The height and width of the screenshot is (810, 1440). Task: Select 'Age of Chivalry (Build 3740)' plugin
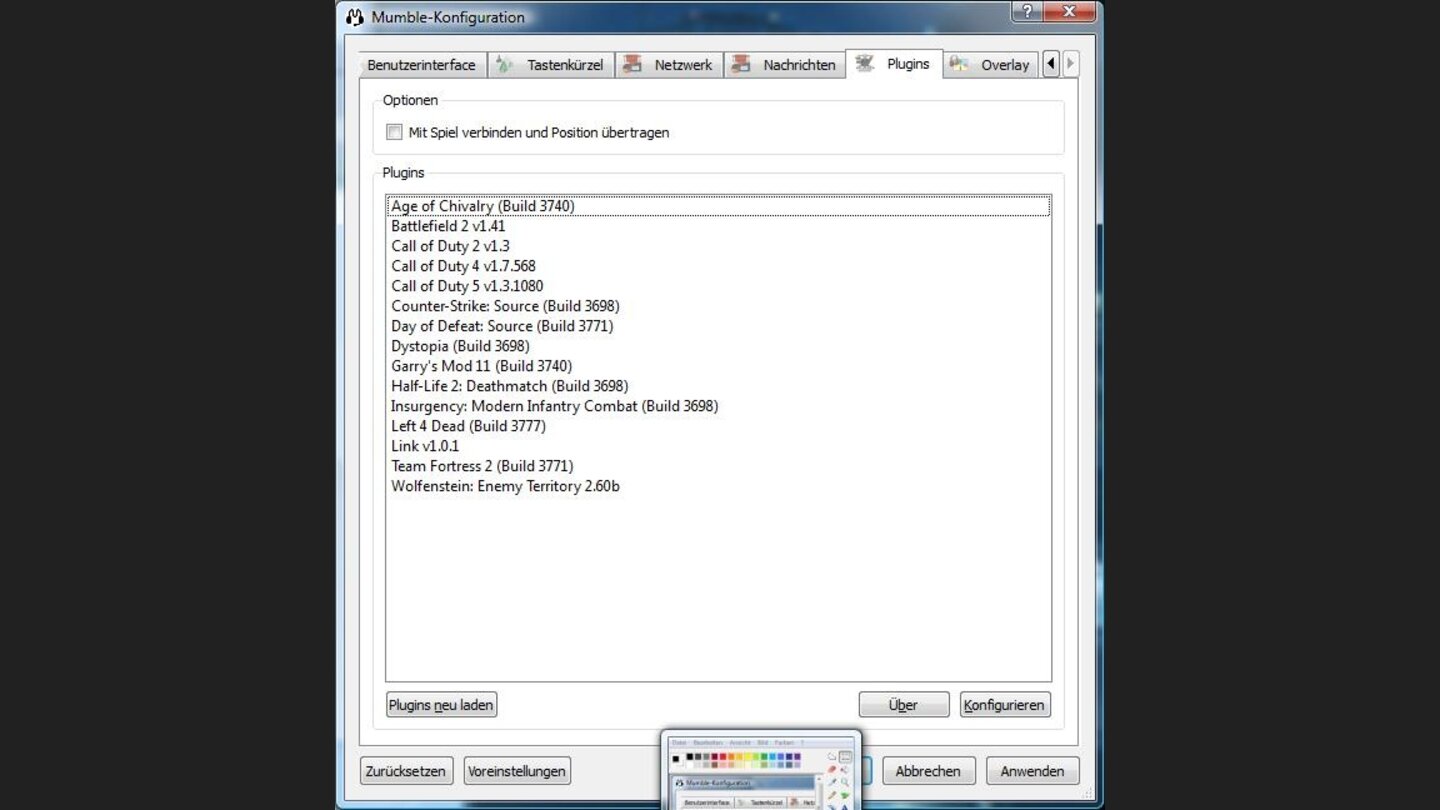coord(718,206)
